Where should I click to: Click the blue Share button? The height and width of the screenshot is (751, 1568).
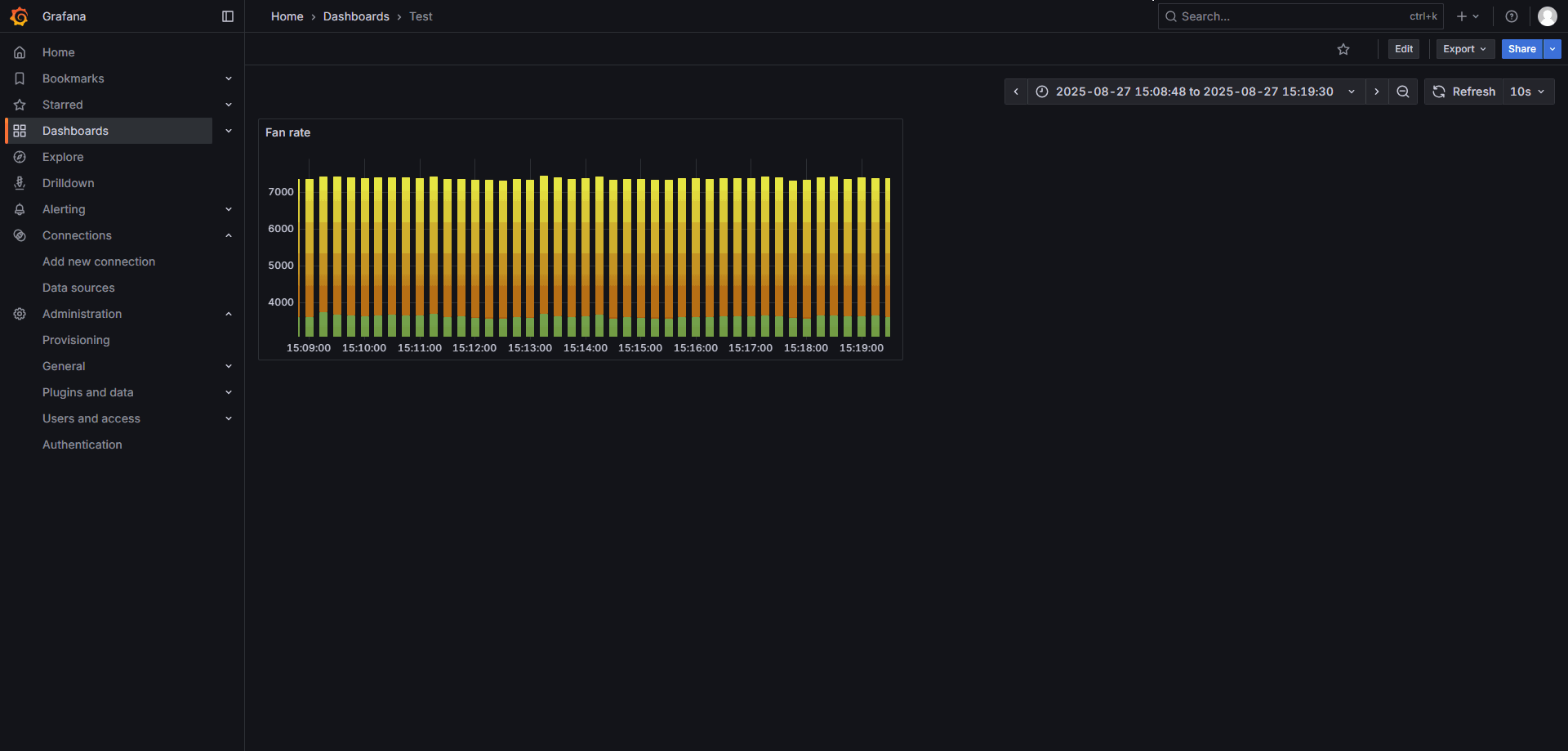pos(1521,49)
